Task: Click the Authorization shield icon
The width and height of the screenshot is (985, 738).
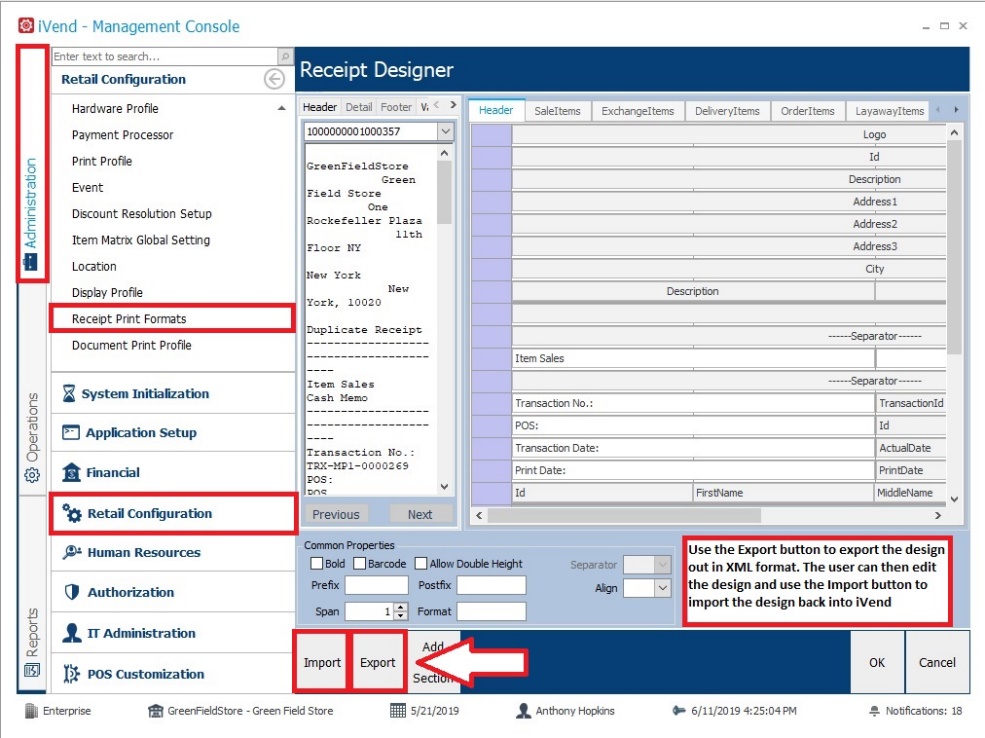Action: pyautogui.click(x=72, y=592)
